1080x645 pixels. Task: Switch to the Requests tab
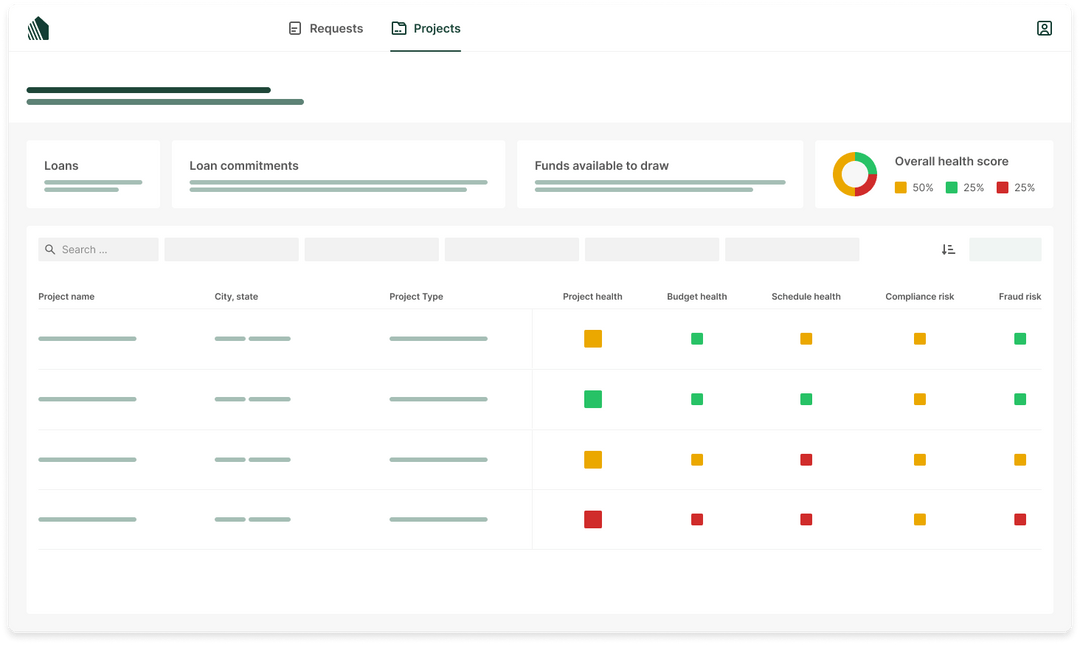coord(335,28)
